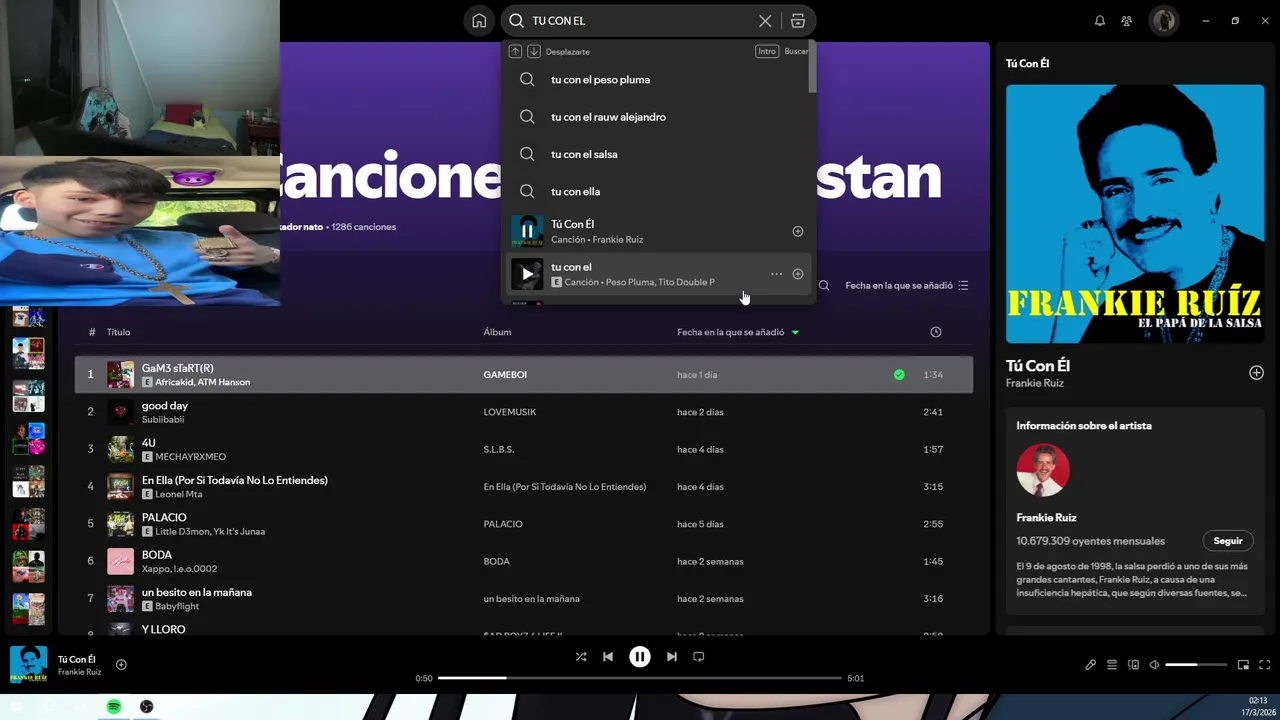Open the 'tu con el' Peso Pluma search result
This screenshot has height=720, width=1280.
coord(659,274)
